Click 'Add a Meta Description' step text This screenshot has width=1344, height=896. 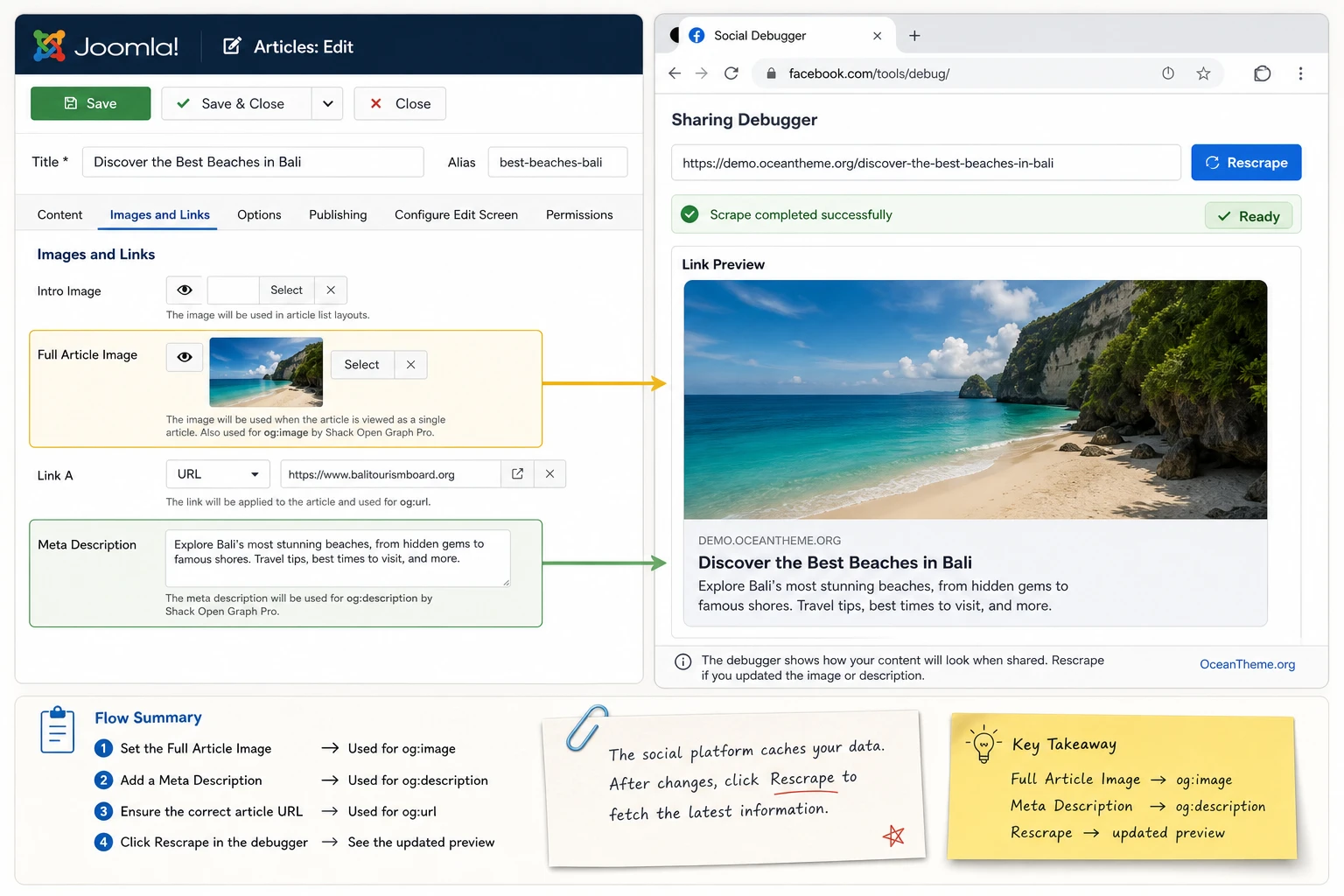(x=191, y=780)
